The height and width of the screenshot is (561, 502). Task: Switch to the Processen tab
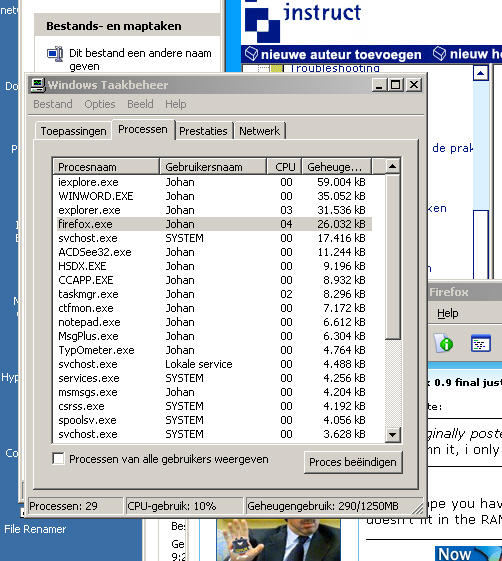tap(143, 129)
